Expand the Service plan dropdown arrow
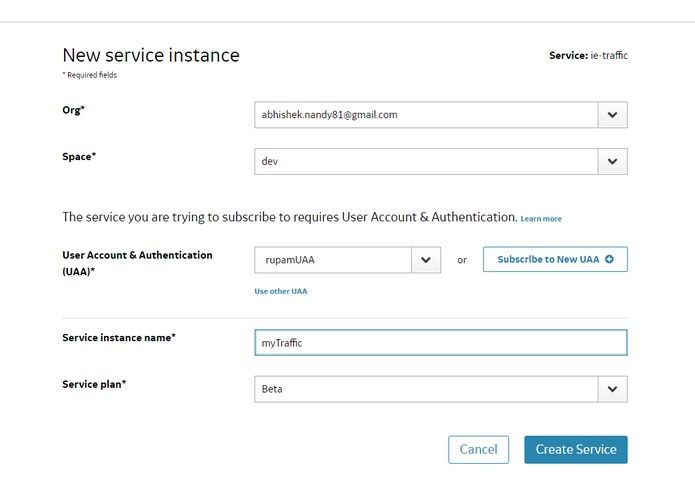Viewport: 695px width, 494px height. pos(613,389)
